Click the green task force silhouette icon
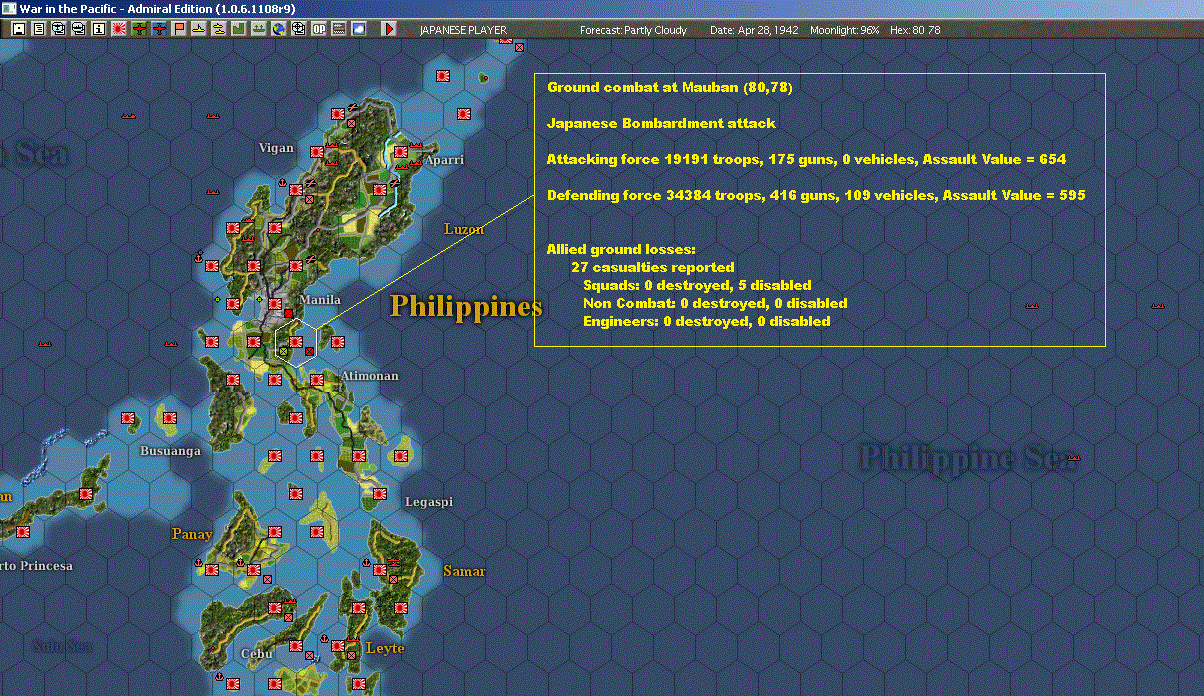The height and width of the screenshot is (696, 1204). click(x=258, y=29)
